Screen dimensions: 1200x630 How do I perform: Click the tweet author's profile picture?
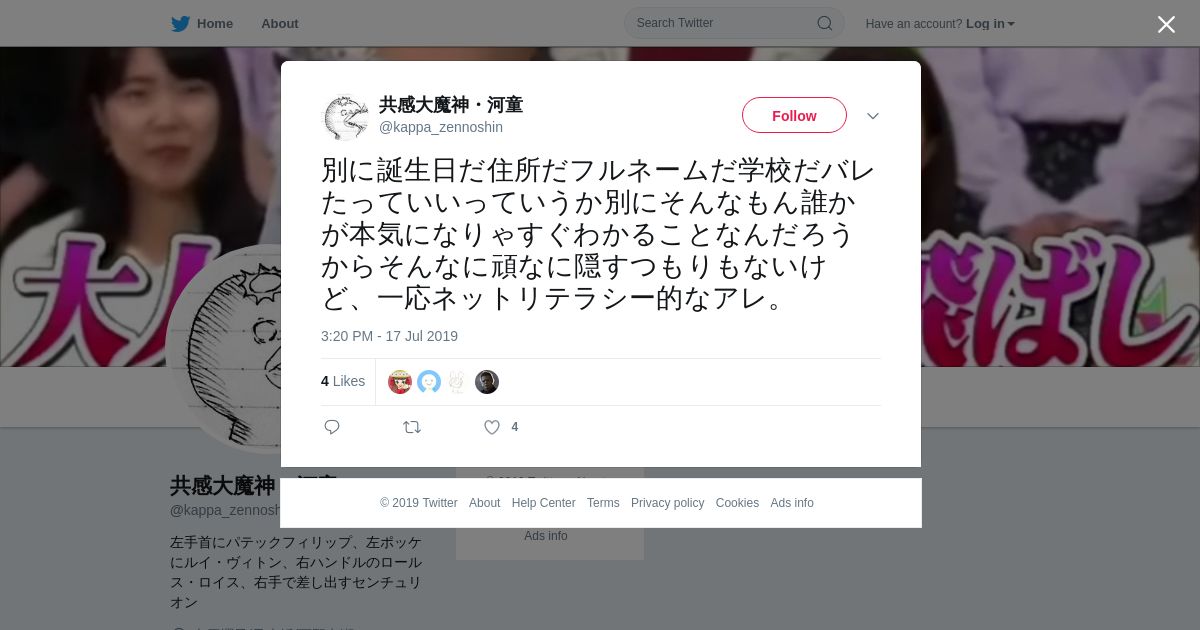(x=345, y=116)
